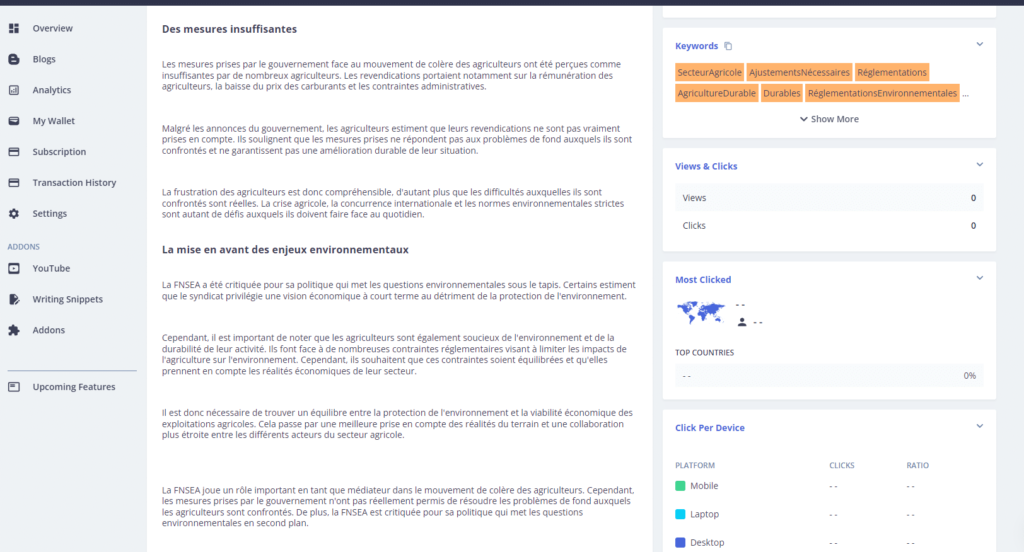Open the Overview menu item
This screenshot has height=552, width=1024.
(x=52, y=28)
